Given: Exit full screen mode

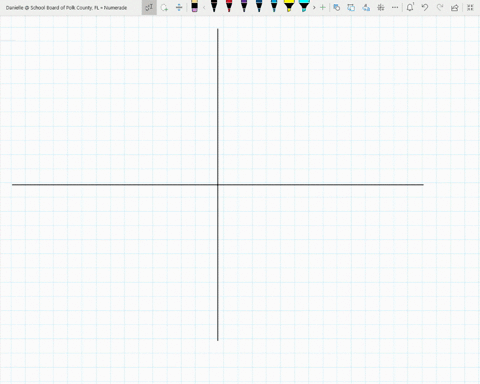Looking at the screenshot, I should point(470,7).
